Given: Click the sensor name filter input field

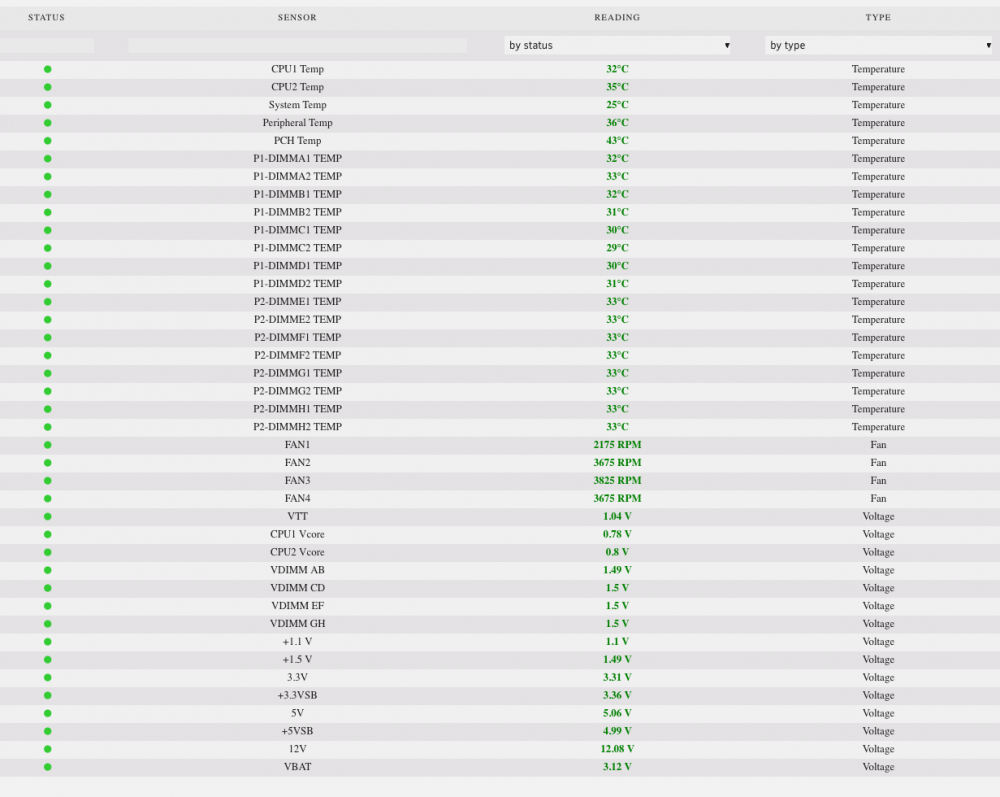Looking at the screenshot, I should (x=297, y=45).
